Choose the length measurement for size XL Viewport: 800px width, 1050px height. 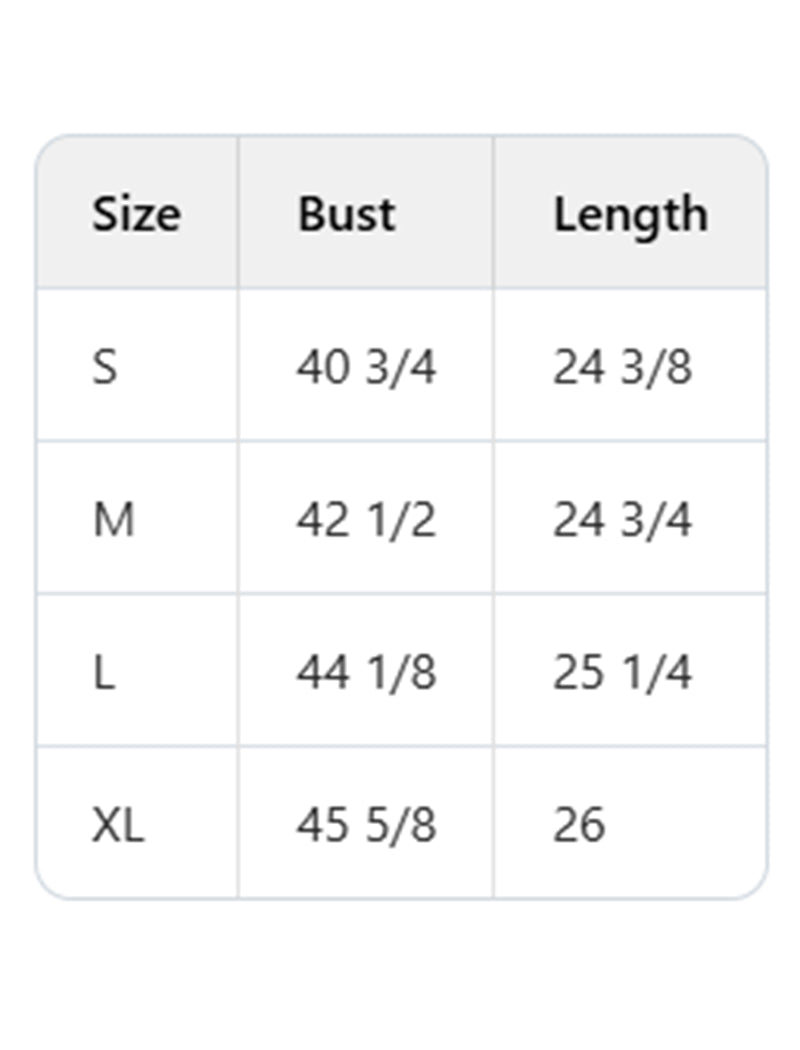pyautogui.click(x=579, y=826)
